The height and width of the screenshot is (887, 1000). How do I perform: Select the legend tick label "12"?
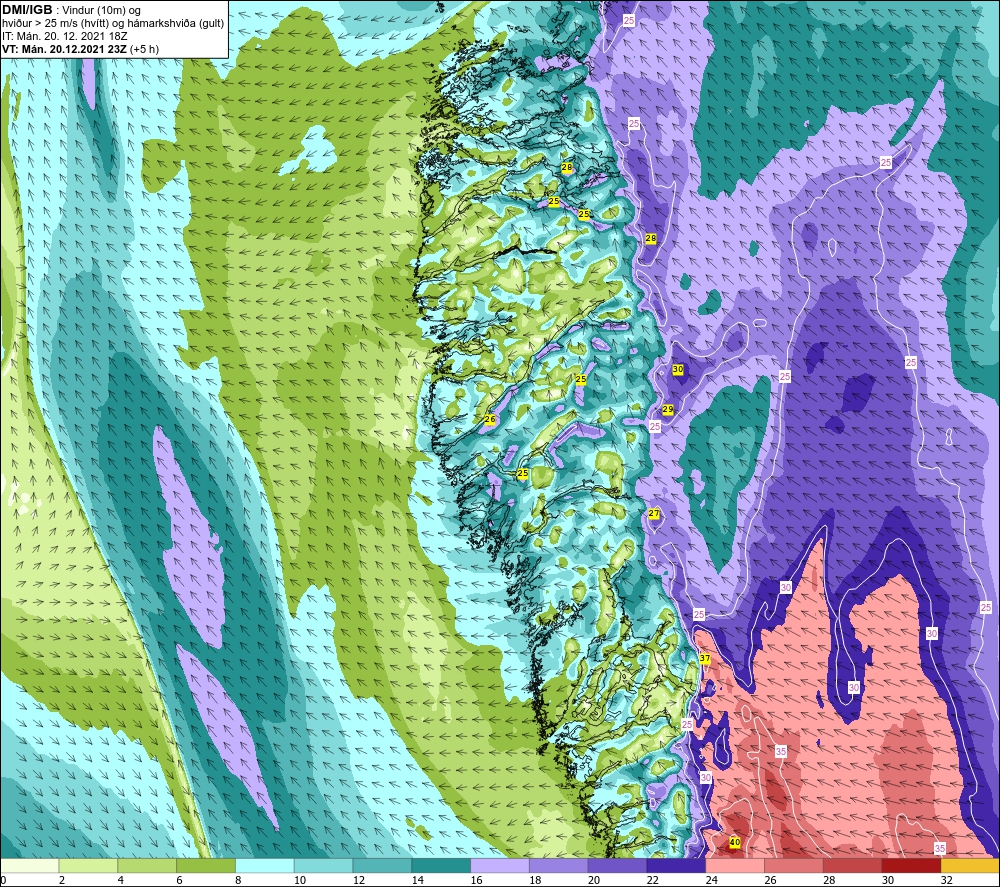tap(358, 880)
